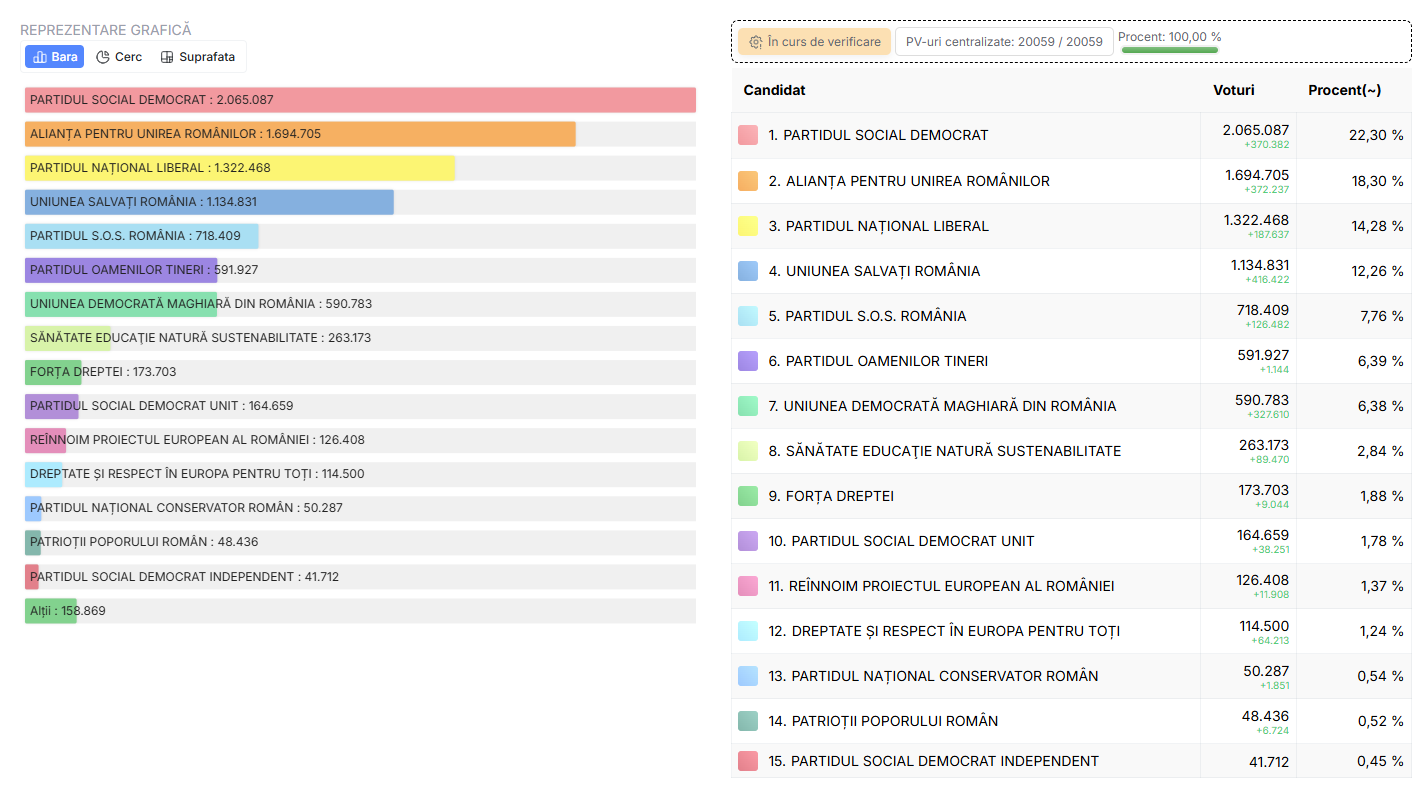Image resolution: width=1425 pixels, height=792 pixels.
Task: Click the gear icon in verification badge
Action: 756,42
